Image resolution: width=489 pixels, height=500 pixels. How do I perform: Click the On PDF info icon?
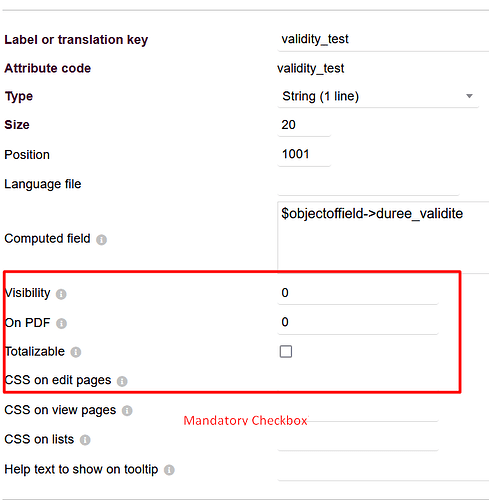(x=61, y=323)
